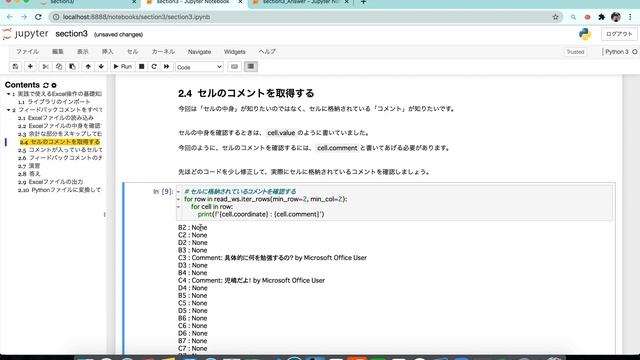Fold the 'for cell in row' block

178,207
